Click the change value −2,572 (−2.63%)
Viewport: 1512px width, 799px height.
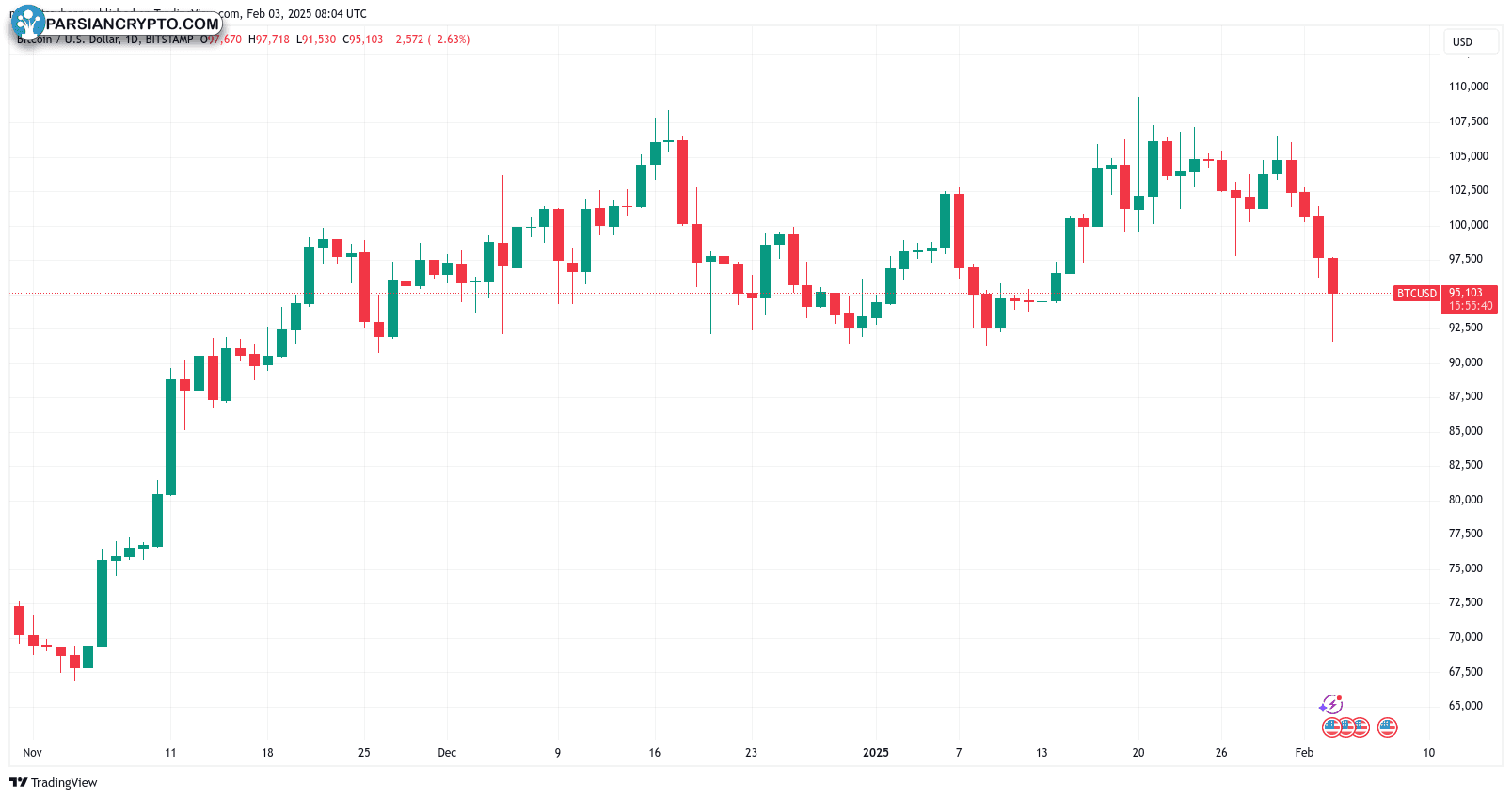430,40
